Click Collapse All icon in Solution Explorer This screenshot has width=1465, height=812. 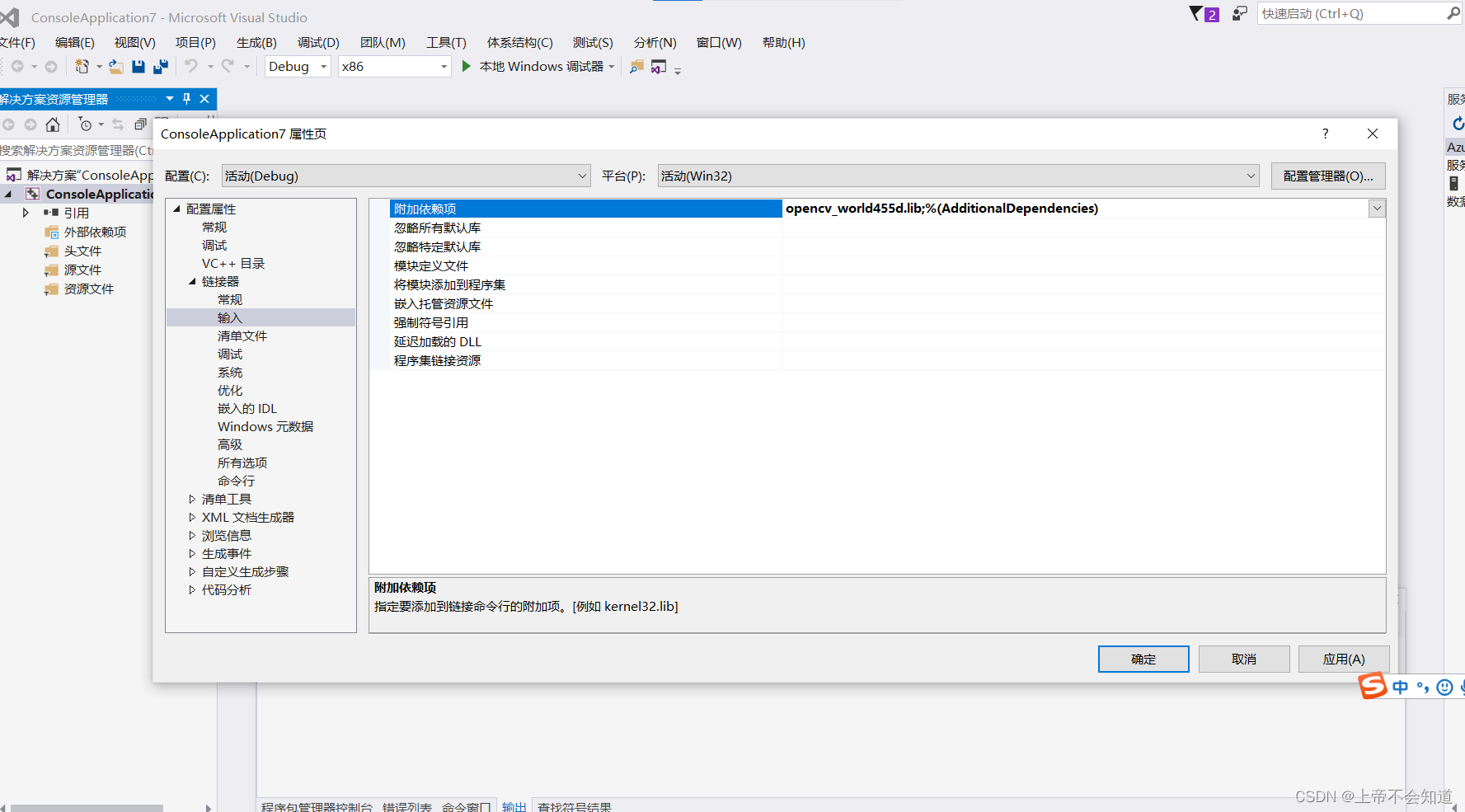pyautogui.click(x=141, y=124)
